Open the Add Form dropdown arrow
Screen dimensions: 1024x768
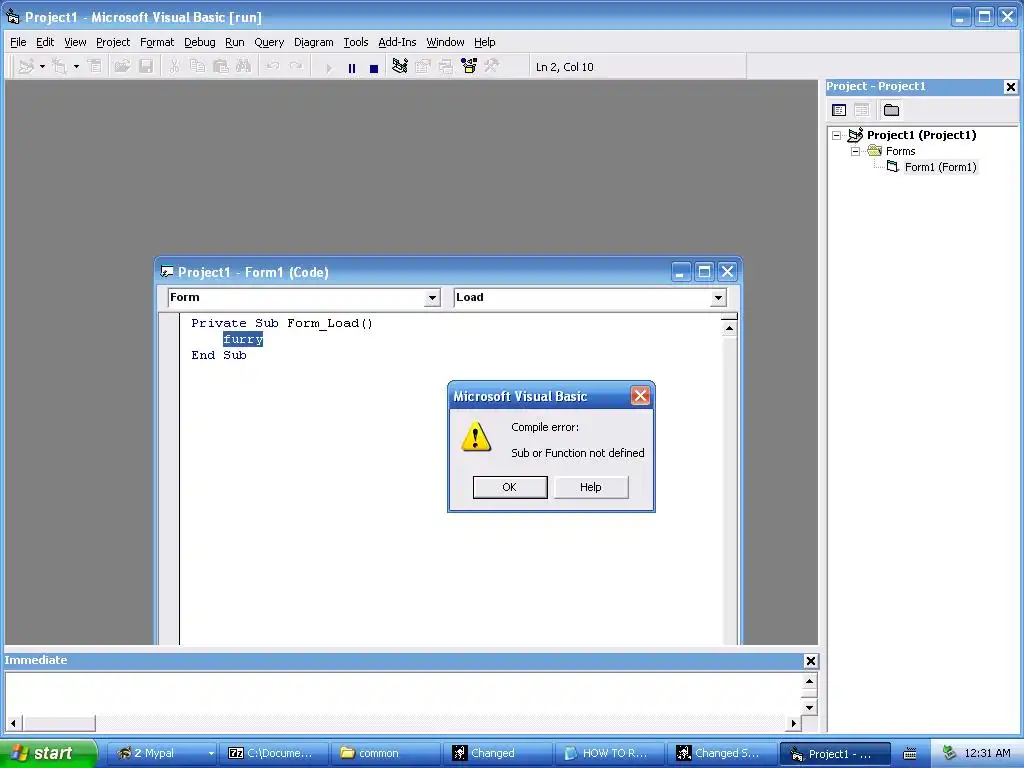[x=76, y=67]
